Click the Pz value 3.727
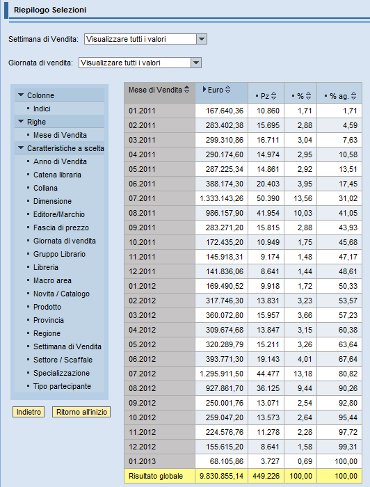 (270, 461)
